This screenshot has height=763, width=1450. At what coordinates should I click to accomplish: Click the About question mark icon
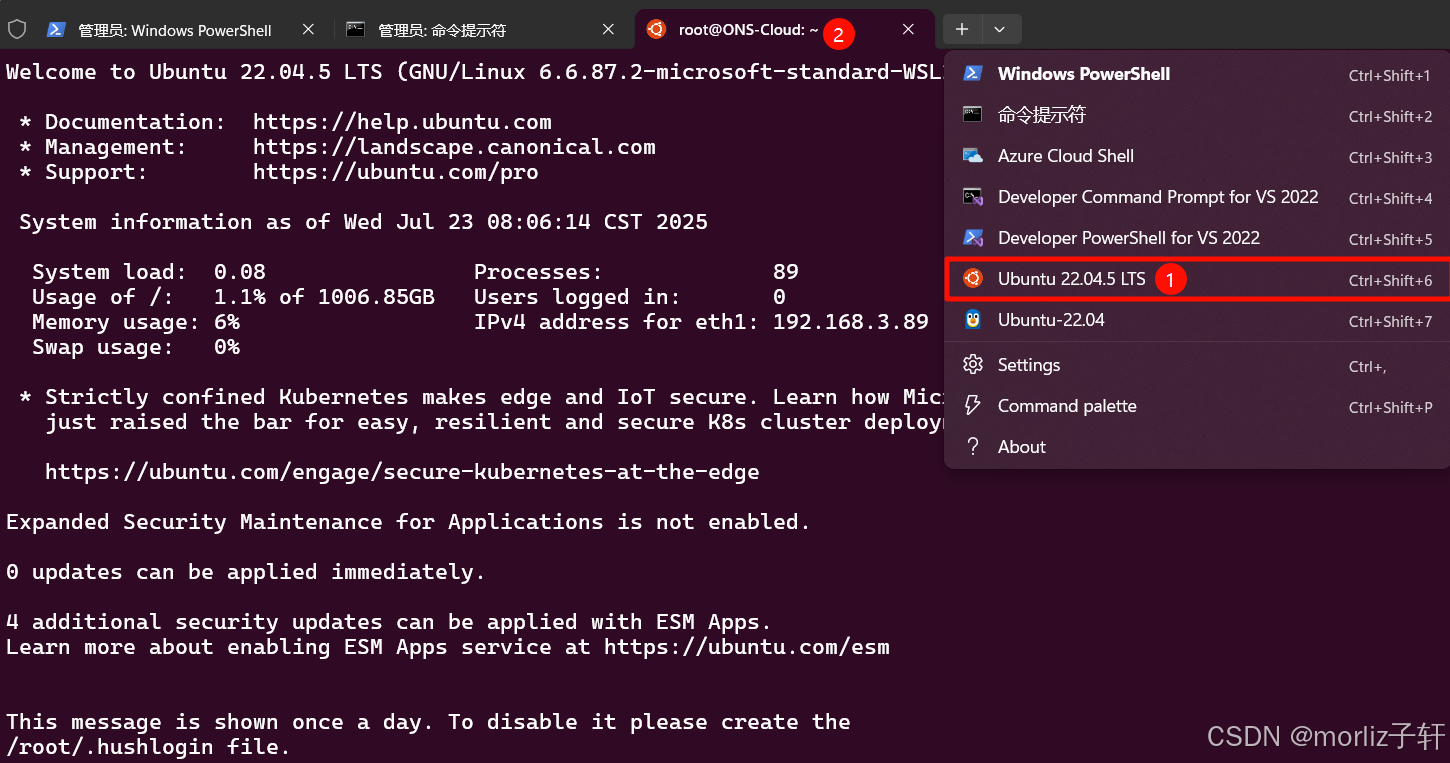[972, 447]
